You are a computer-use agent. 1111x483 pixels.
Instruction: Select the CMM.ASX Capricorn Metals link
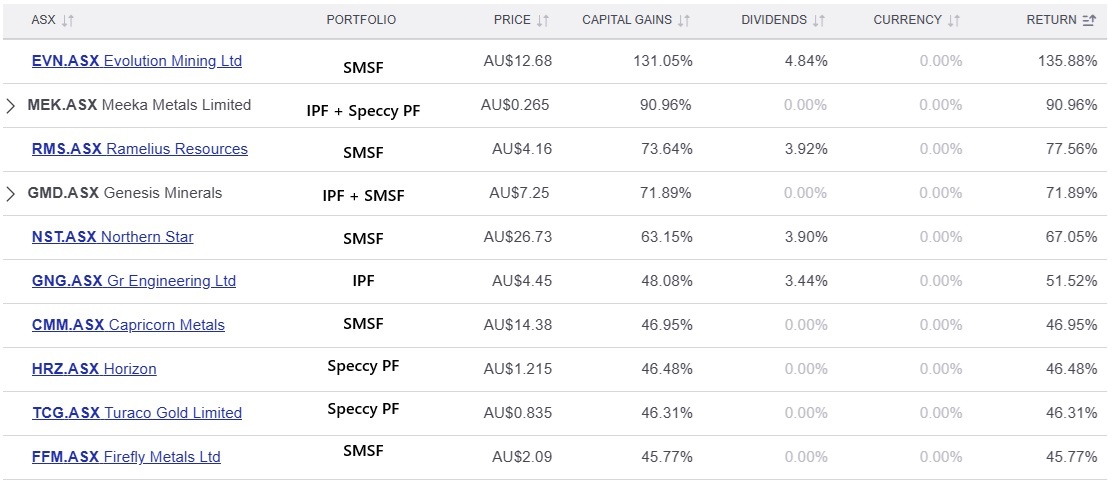pyautogui.click(x=128, y=325)
